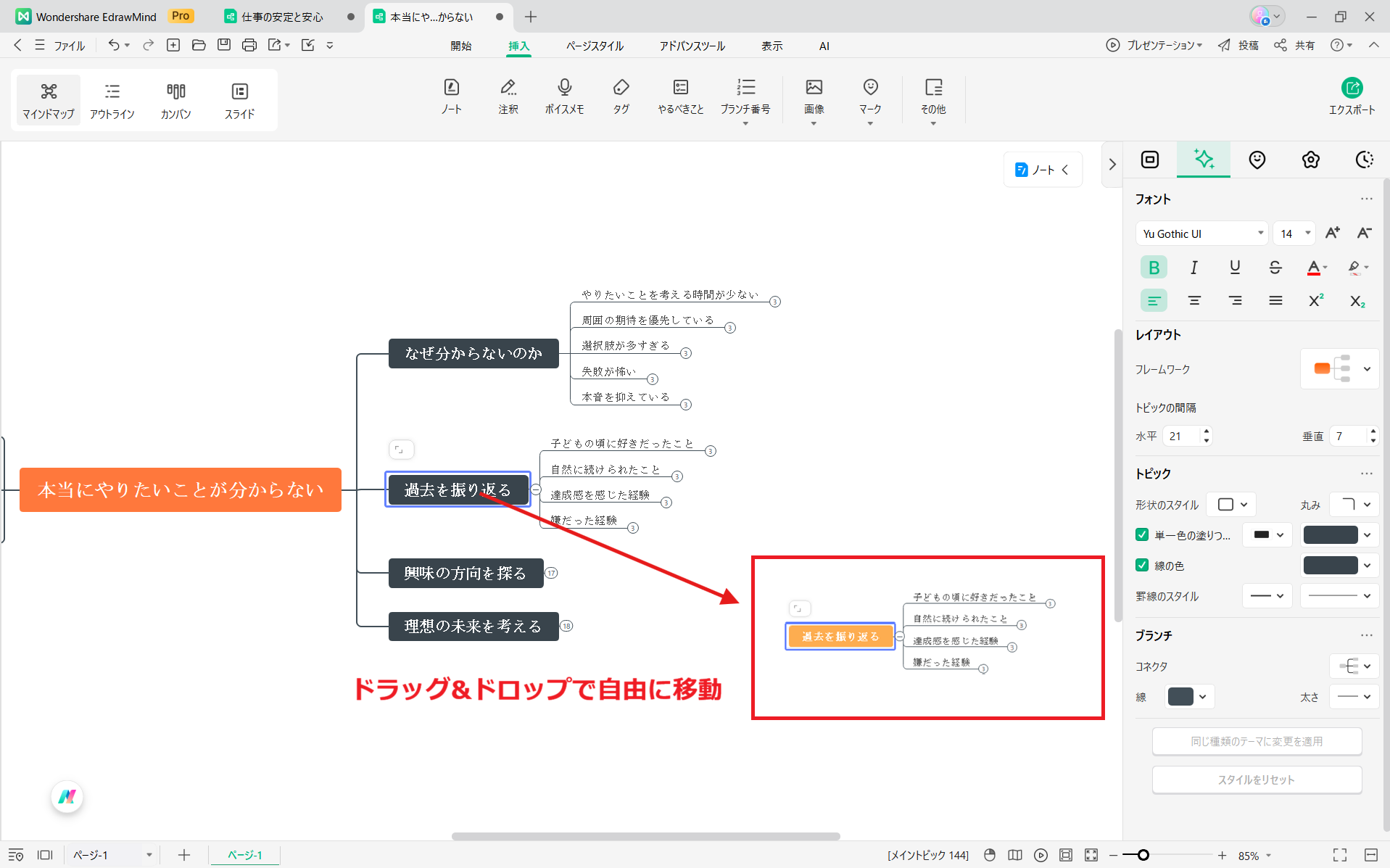Viewport: 1390px width, 868px height.
Task: Toggle Underline formatting
Action: (x=1235, y=268)
